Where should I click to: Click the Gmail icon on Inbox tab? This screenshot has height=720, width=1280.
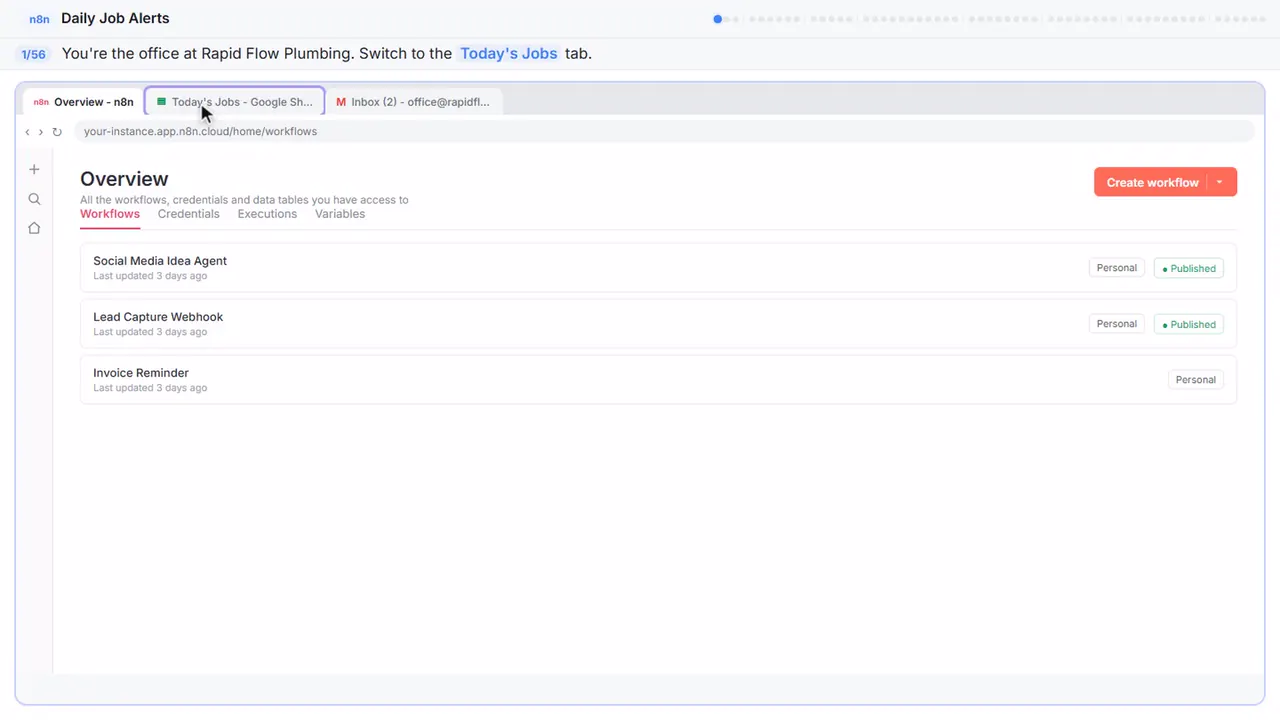pos(341,102)
